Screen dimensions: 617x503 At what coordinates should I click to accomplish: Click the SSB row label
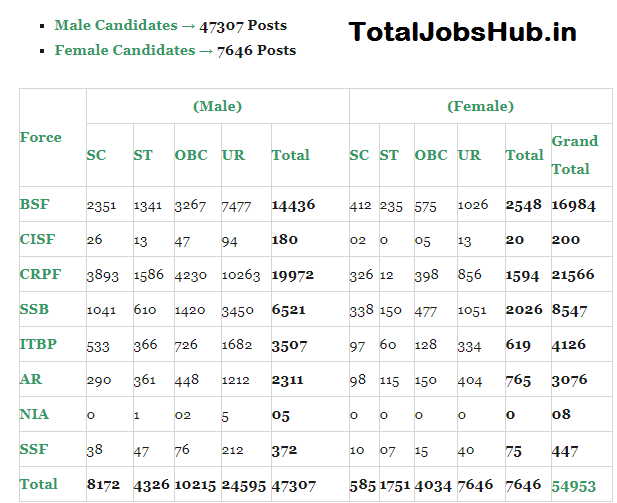point(34,309)
